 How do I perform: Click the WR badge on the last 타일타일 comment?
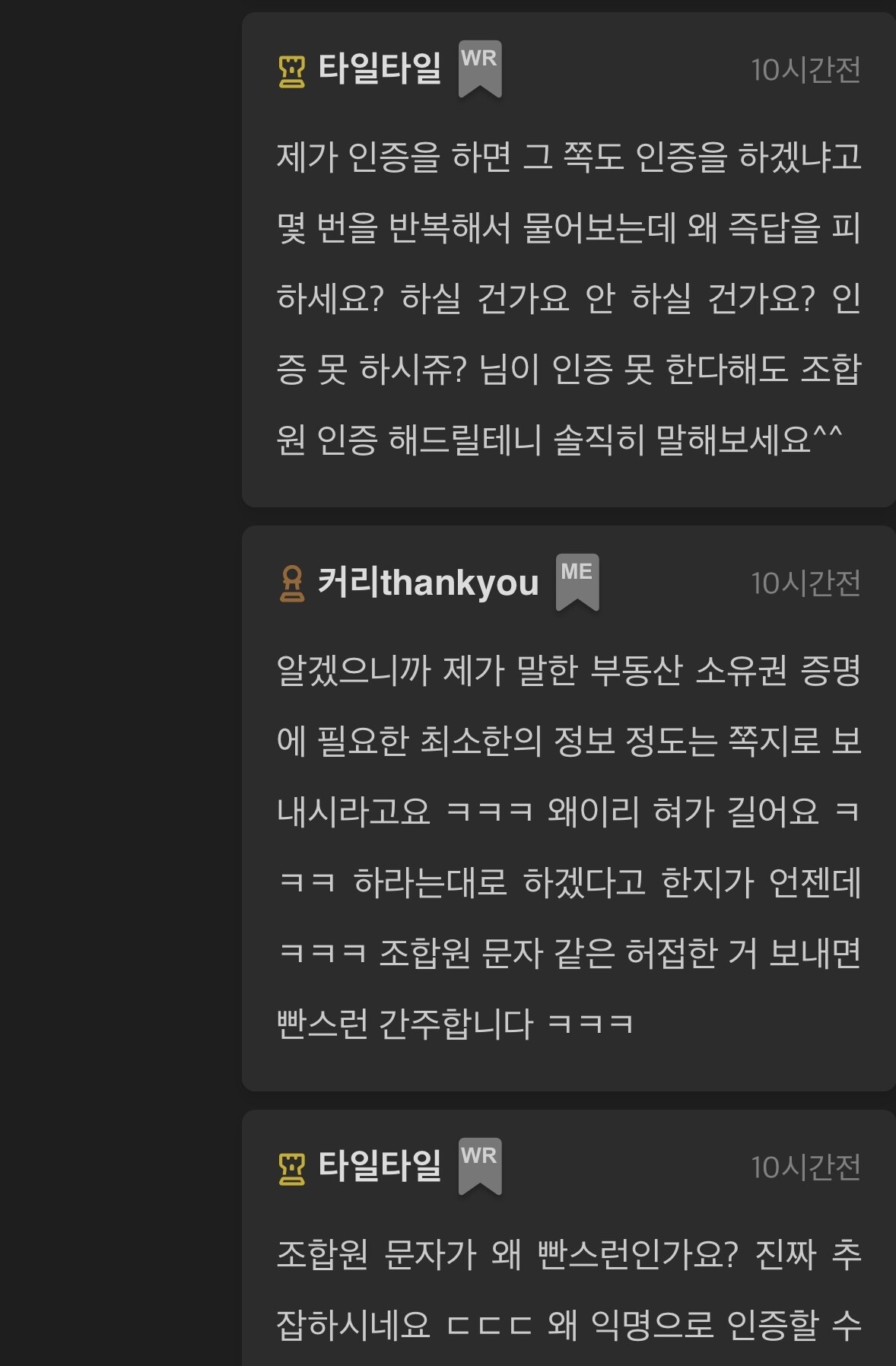click(480, 1167)
